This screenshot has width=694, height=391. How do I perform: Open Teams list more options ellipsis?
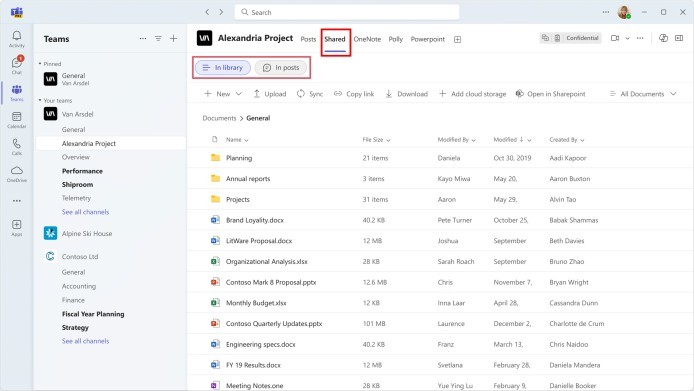[143, 39]
